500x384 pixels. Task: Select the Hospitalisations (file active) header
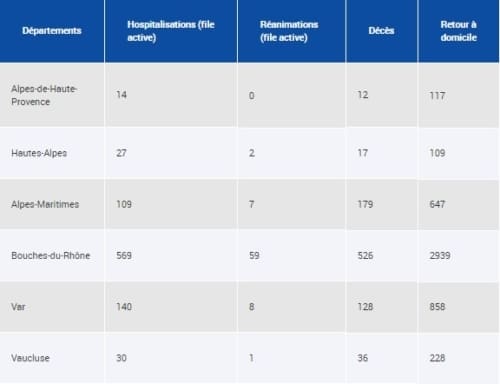tap(171, 31)
